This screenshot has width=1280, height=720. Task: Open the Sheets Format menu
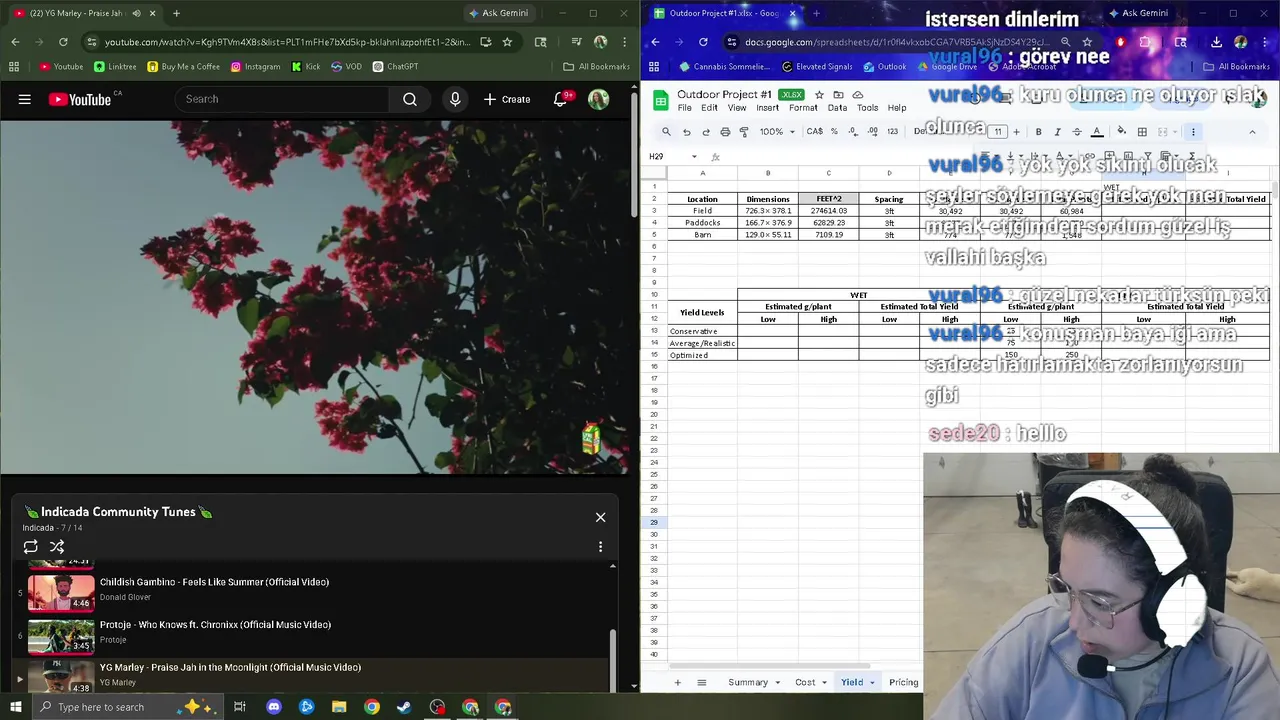pyautogui.click(x=803, y=108)
